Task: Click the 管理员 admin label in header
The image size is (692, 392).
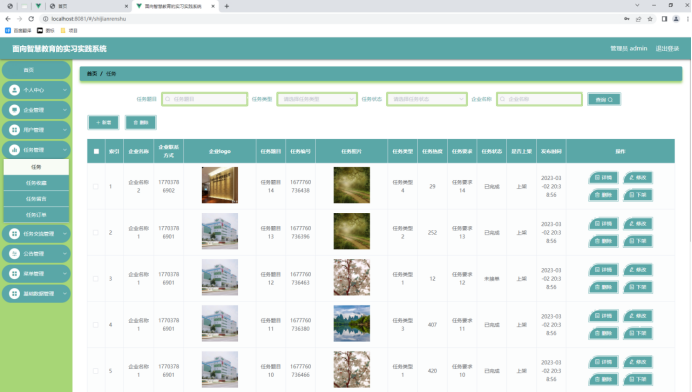Action: 628,49
